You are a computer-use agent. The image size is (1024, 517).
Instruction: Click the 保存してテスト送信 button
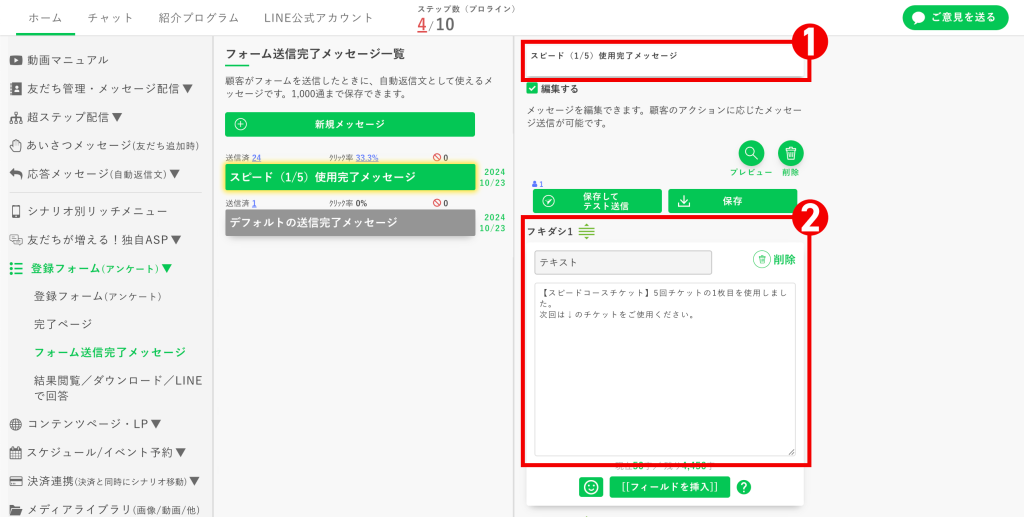[597, 201]
